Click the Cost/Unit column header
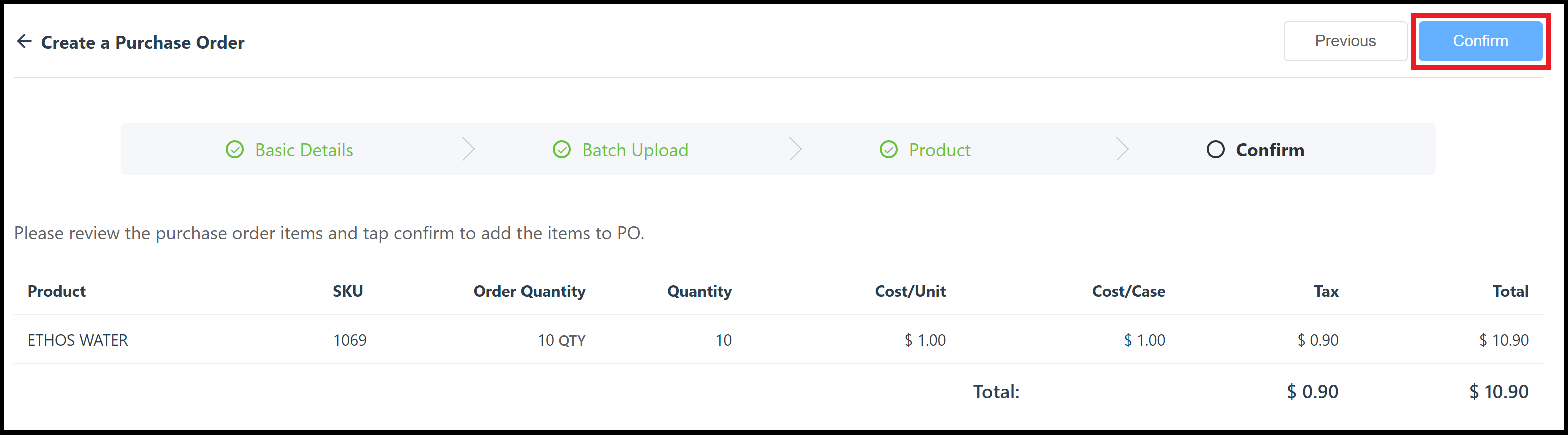The height and width of the screenshot is (436, 1568). pyautogui.click(x=909, y=291)
